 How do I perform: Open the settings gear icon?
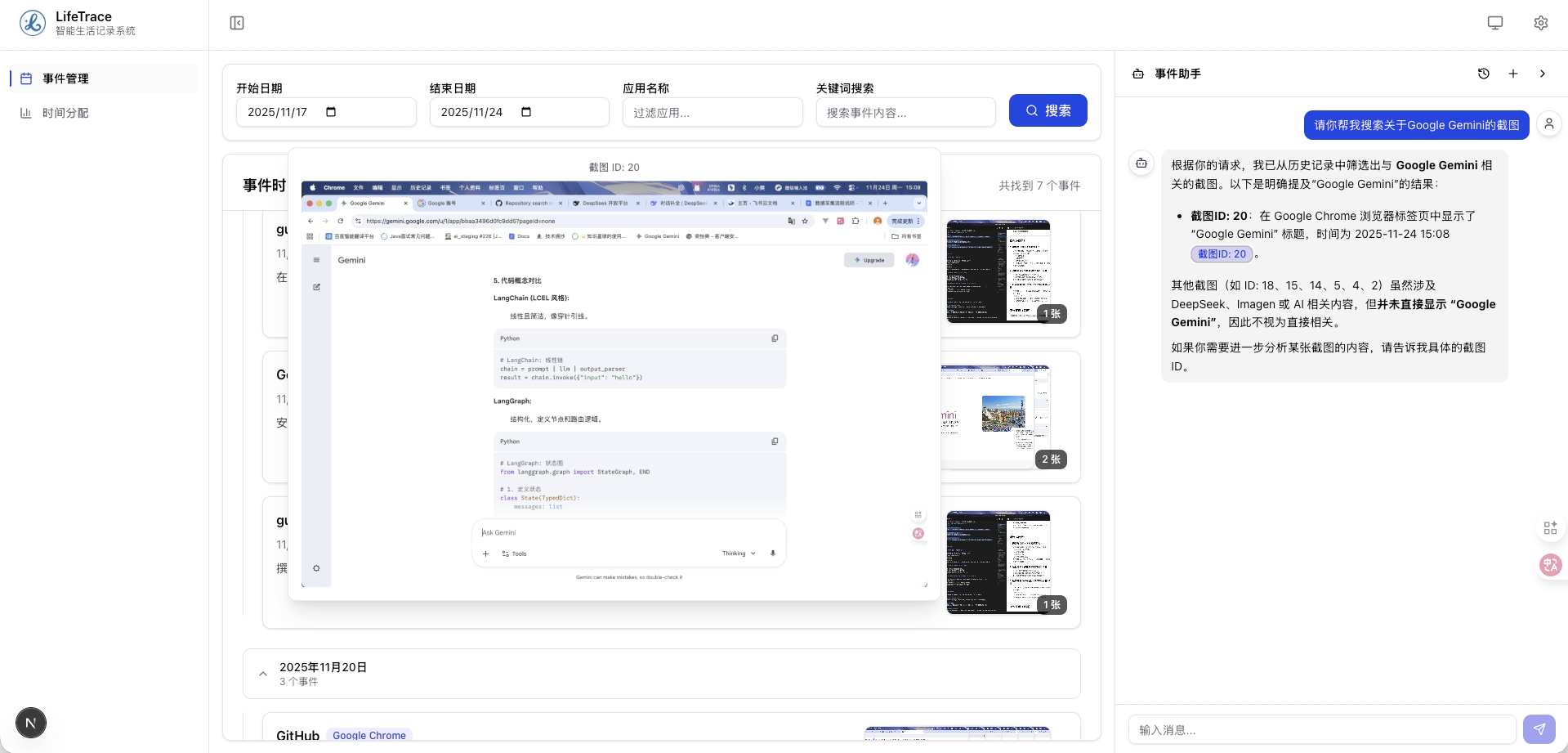point(1540,23)
